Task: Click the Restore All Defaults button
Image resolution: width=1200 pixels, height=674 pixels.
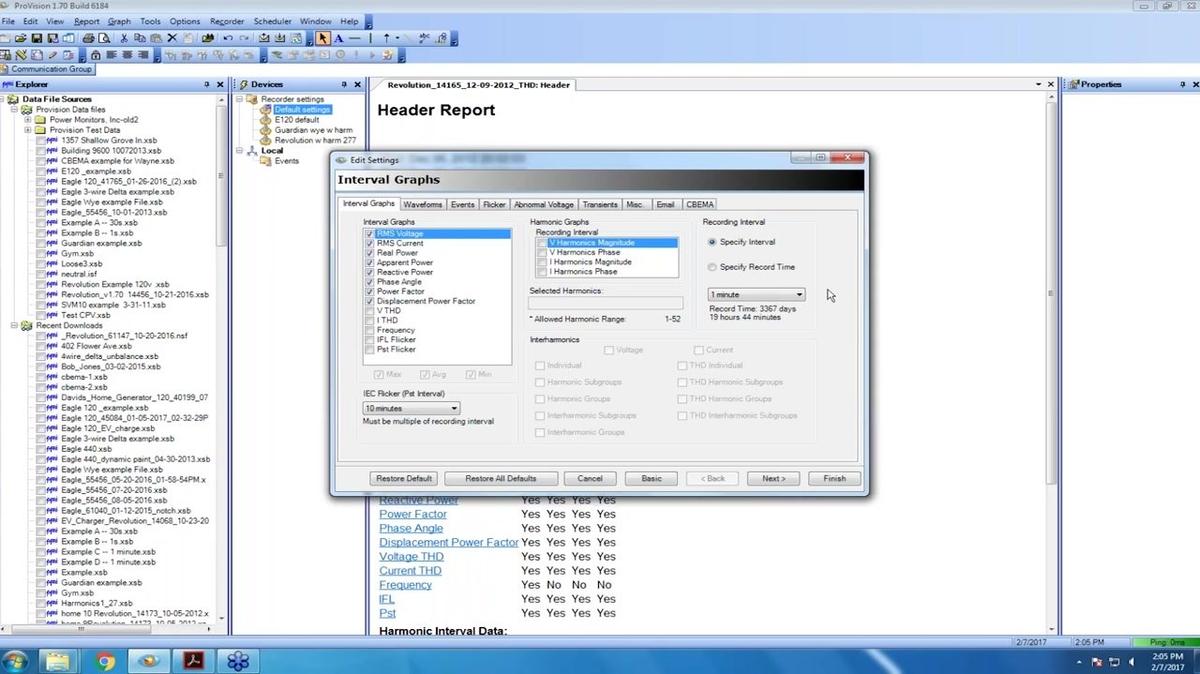Action: click(x=500, y=478)
